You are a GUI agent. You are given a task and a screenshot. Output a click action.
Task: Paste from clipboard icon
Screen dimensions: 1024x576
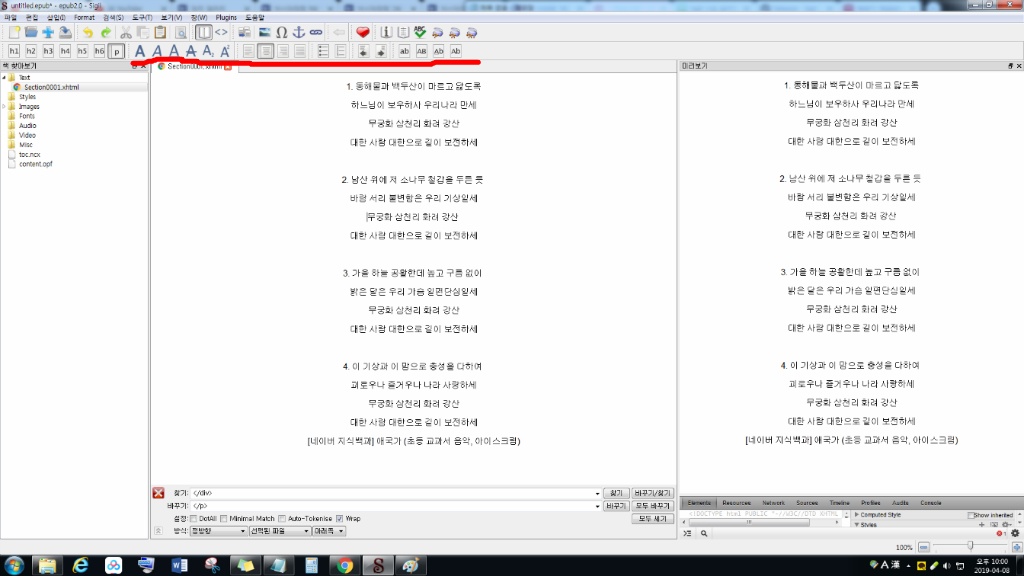pyautogui.click(x=160, y=32)
